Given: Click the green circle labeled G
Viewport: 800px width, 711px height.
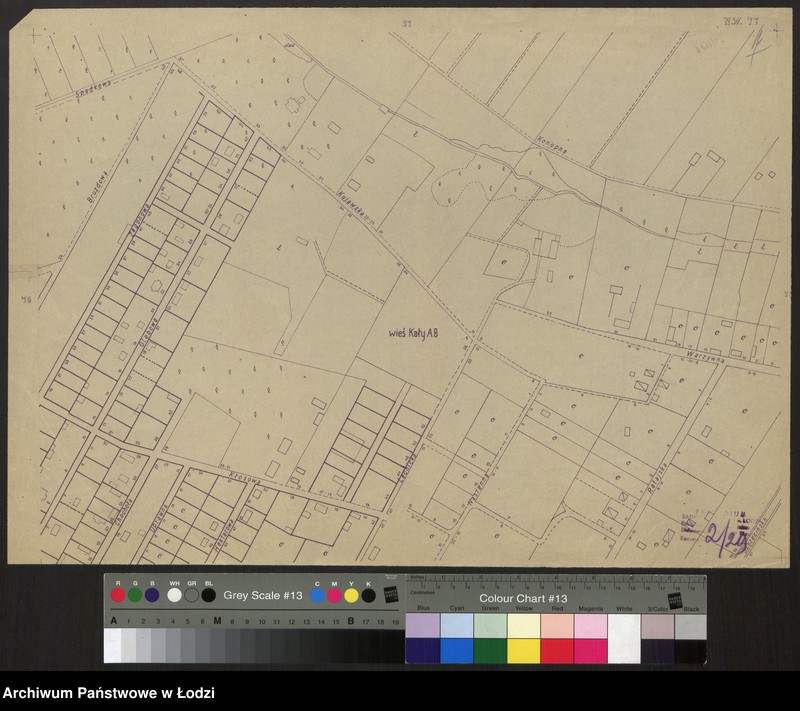Looking at the screenshot, I should tap(135, 595).
